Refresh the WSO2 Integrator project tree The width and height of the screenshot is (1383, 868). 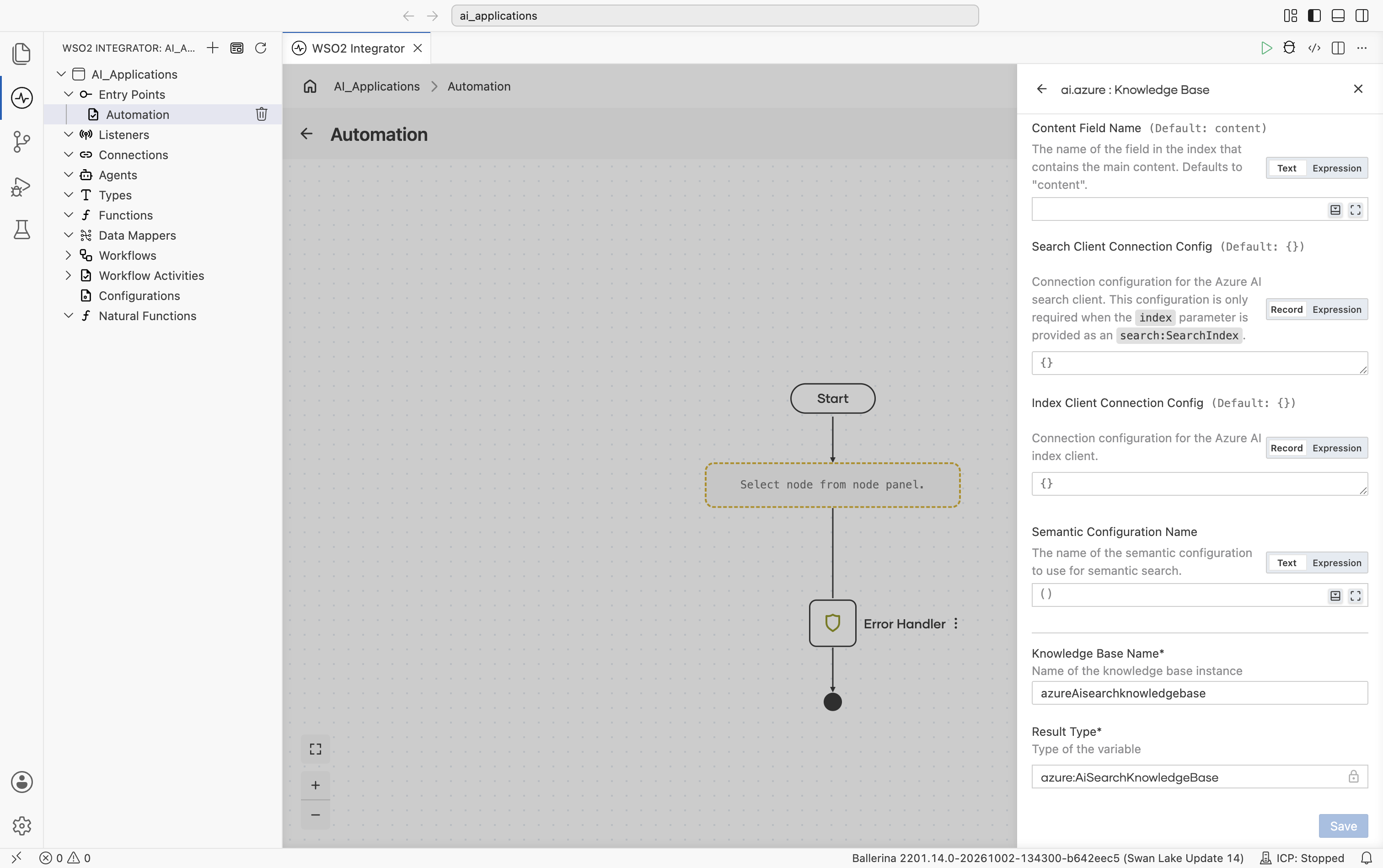261,48
